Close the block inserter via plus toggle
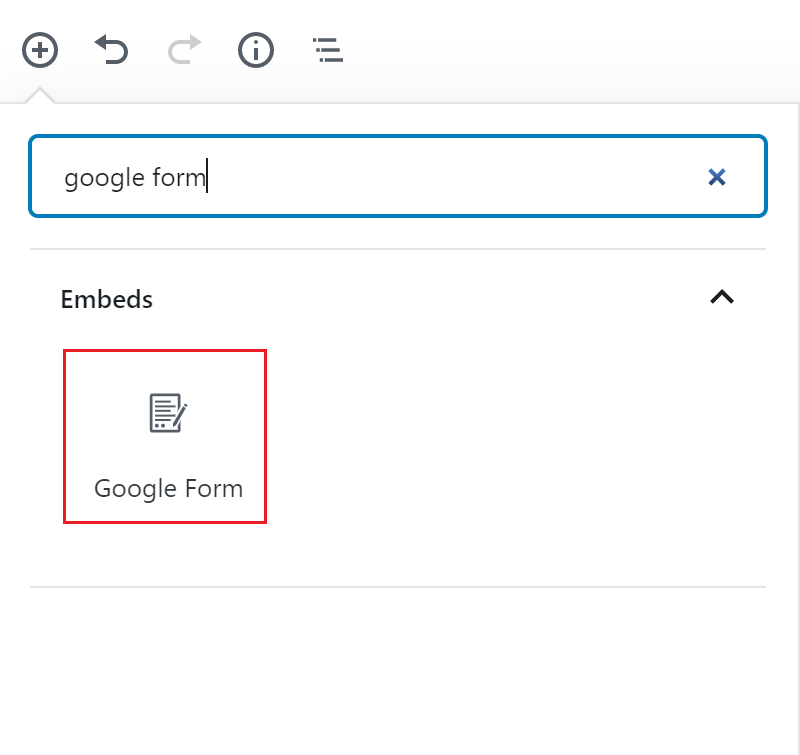 tap(40, 50)
